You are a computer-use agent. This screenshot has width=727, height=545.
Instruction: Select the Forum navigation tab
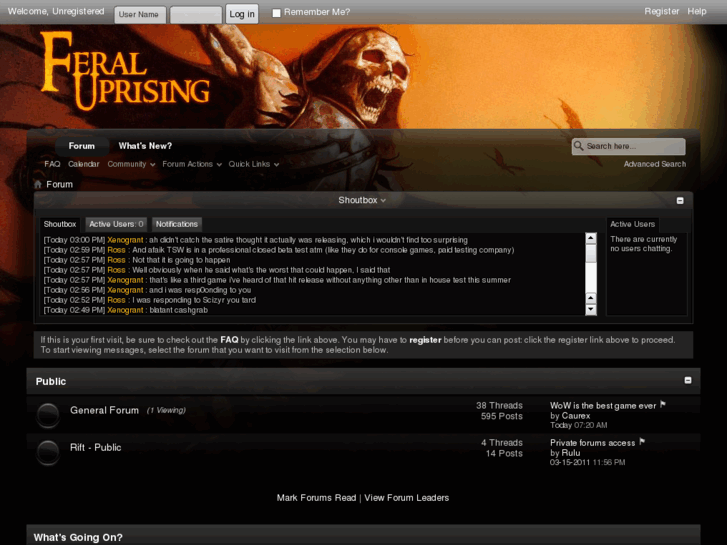point(82,146)
